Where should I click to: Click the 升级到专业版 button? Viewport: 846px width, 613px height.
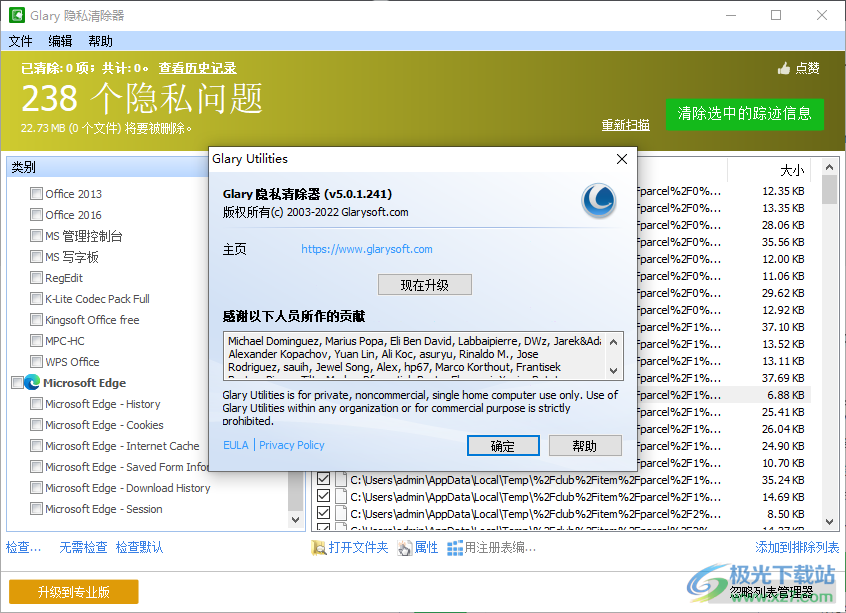74,592
